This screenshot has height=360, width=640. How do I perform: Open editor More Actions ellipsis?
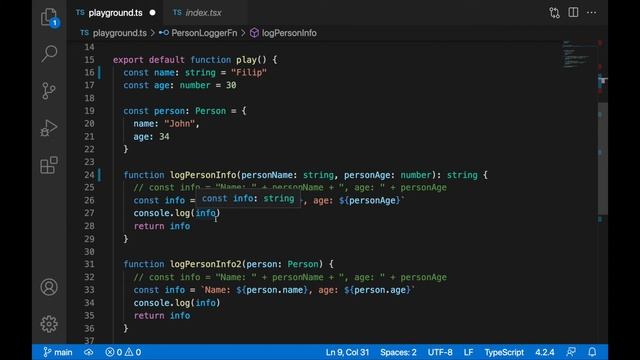[x=591, y=13]
